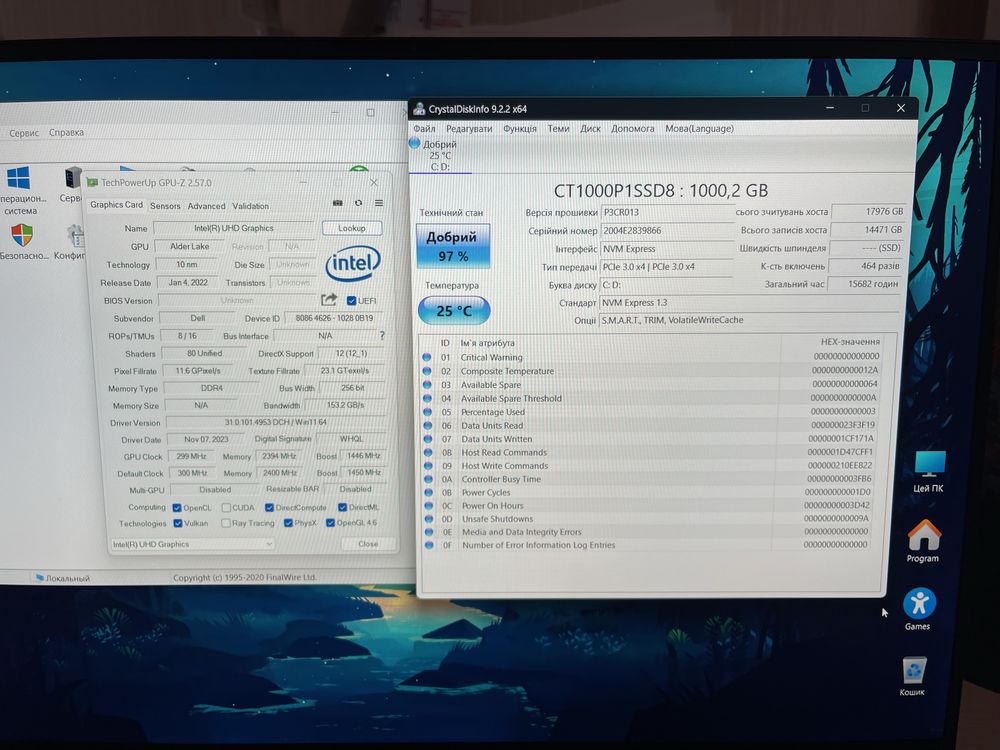
Task: Select the Сервер icon in back window
Action: (73, 178)
